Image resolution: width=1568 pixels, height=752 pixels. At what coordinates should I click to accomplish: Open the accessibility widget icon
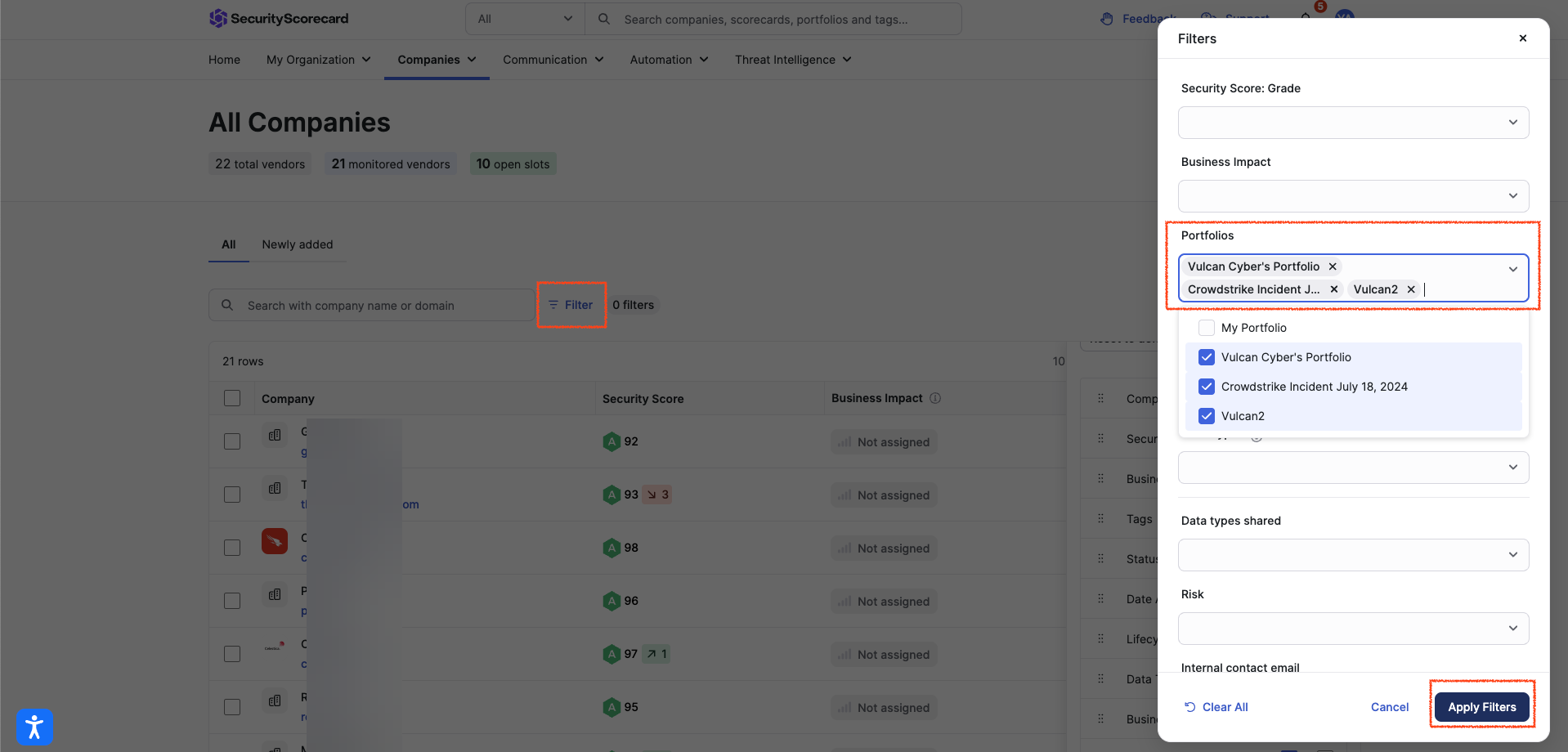click(x=34, y=727)
